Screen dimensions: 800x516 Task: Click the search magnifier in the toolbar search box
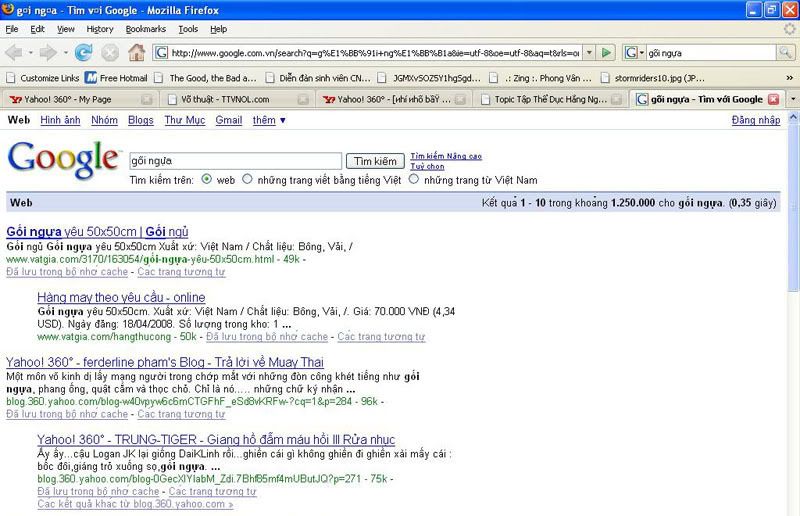785,53
